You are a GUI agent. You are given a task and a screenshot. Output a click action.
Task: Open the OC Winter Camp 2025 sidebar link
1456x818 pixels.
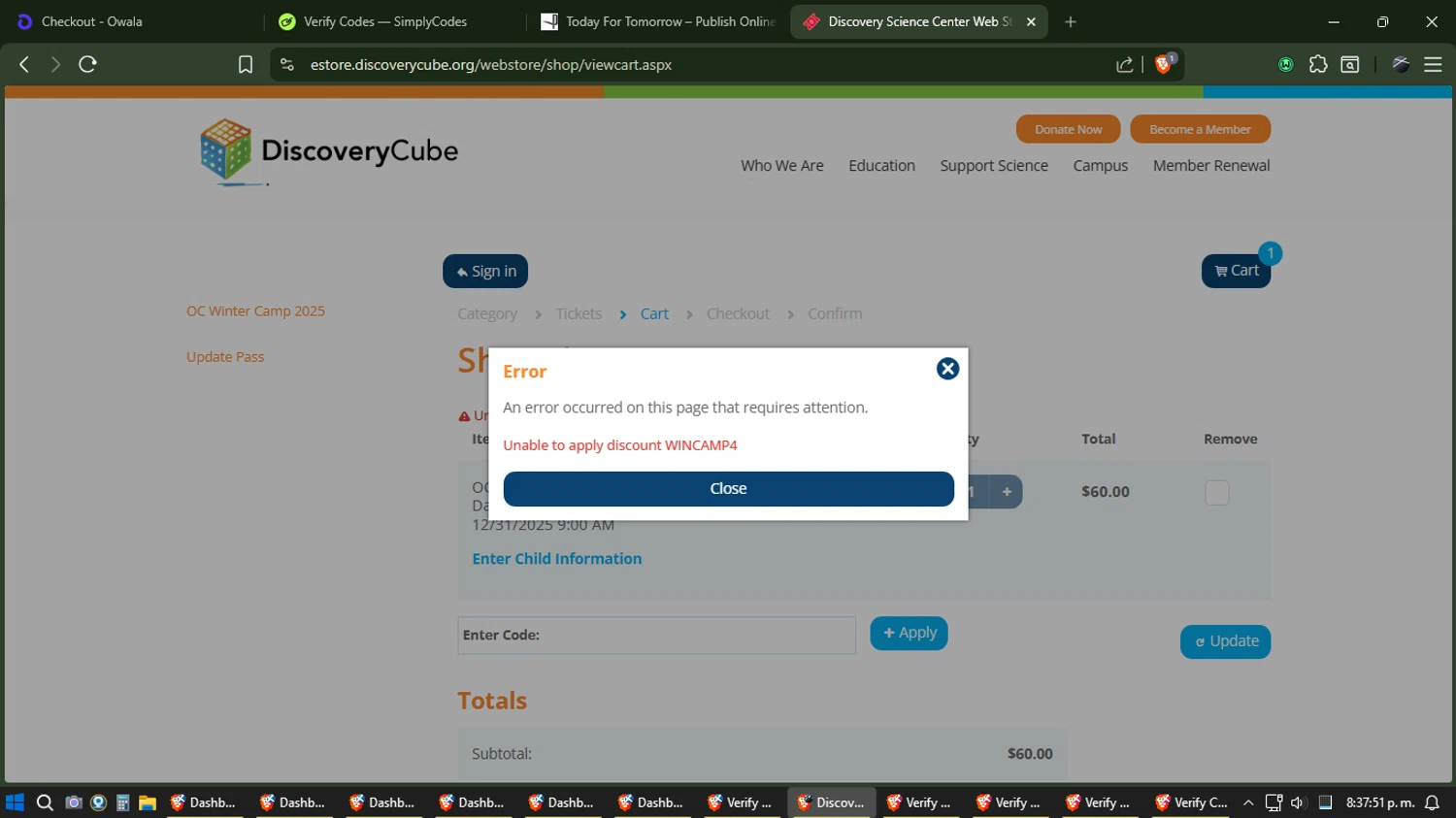(x=255, y=311)
